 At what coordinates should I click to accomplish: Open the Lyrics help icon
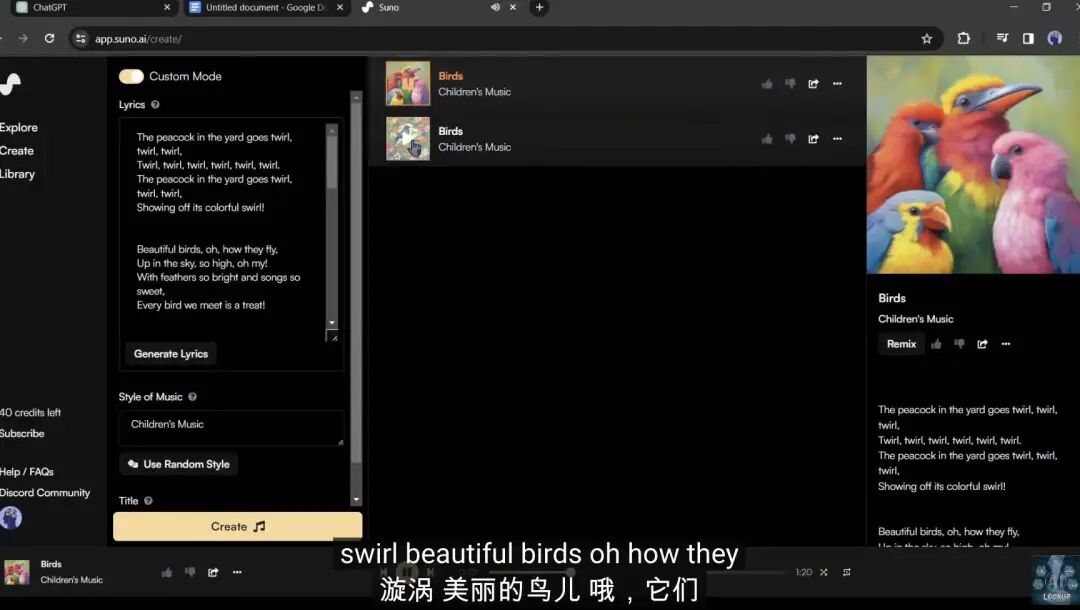[x=155, y=105]
